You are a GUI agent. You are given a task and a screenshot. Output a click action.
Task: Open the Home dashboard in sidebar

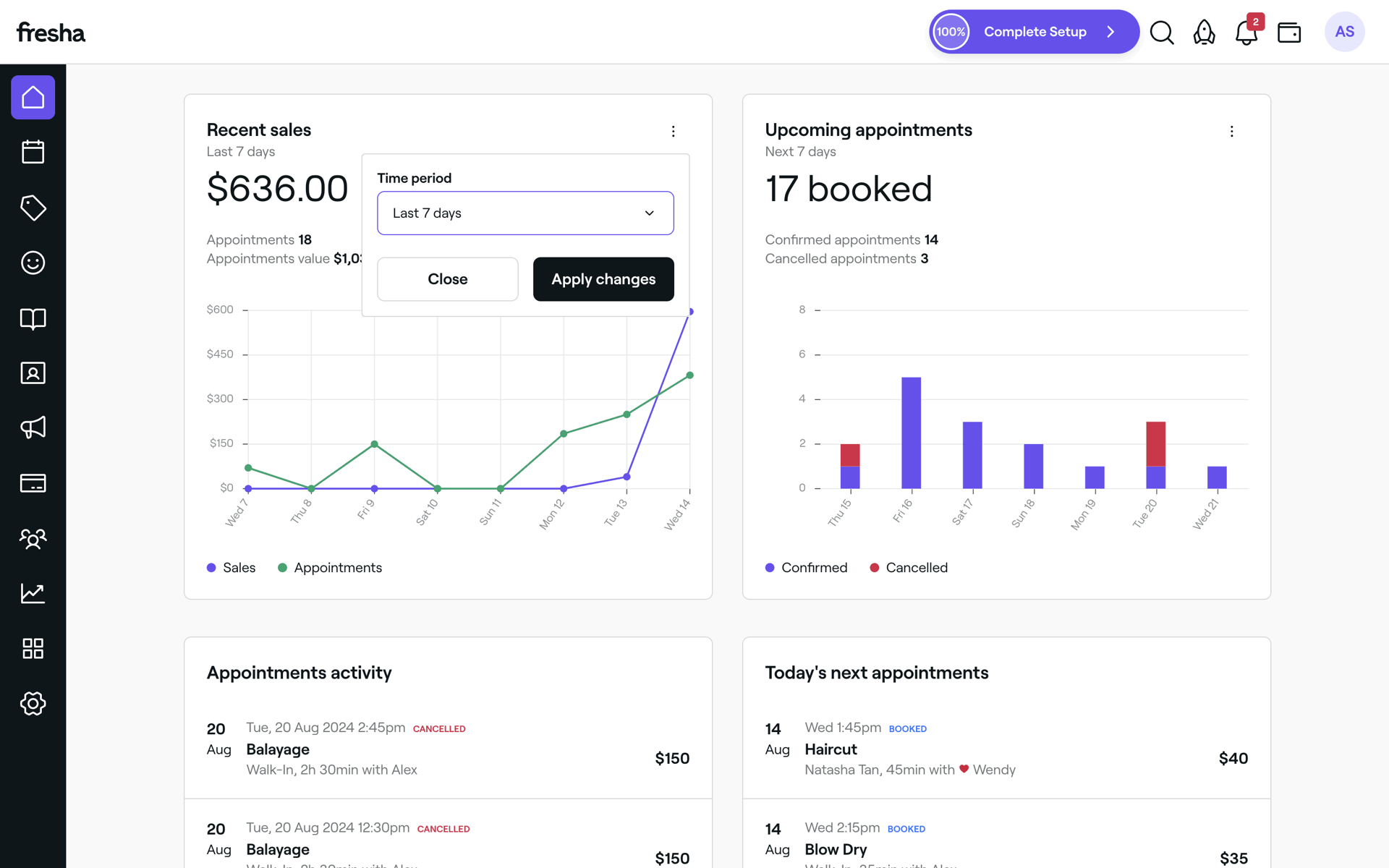[x=33, y=97]
